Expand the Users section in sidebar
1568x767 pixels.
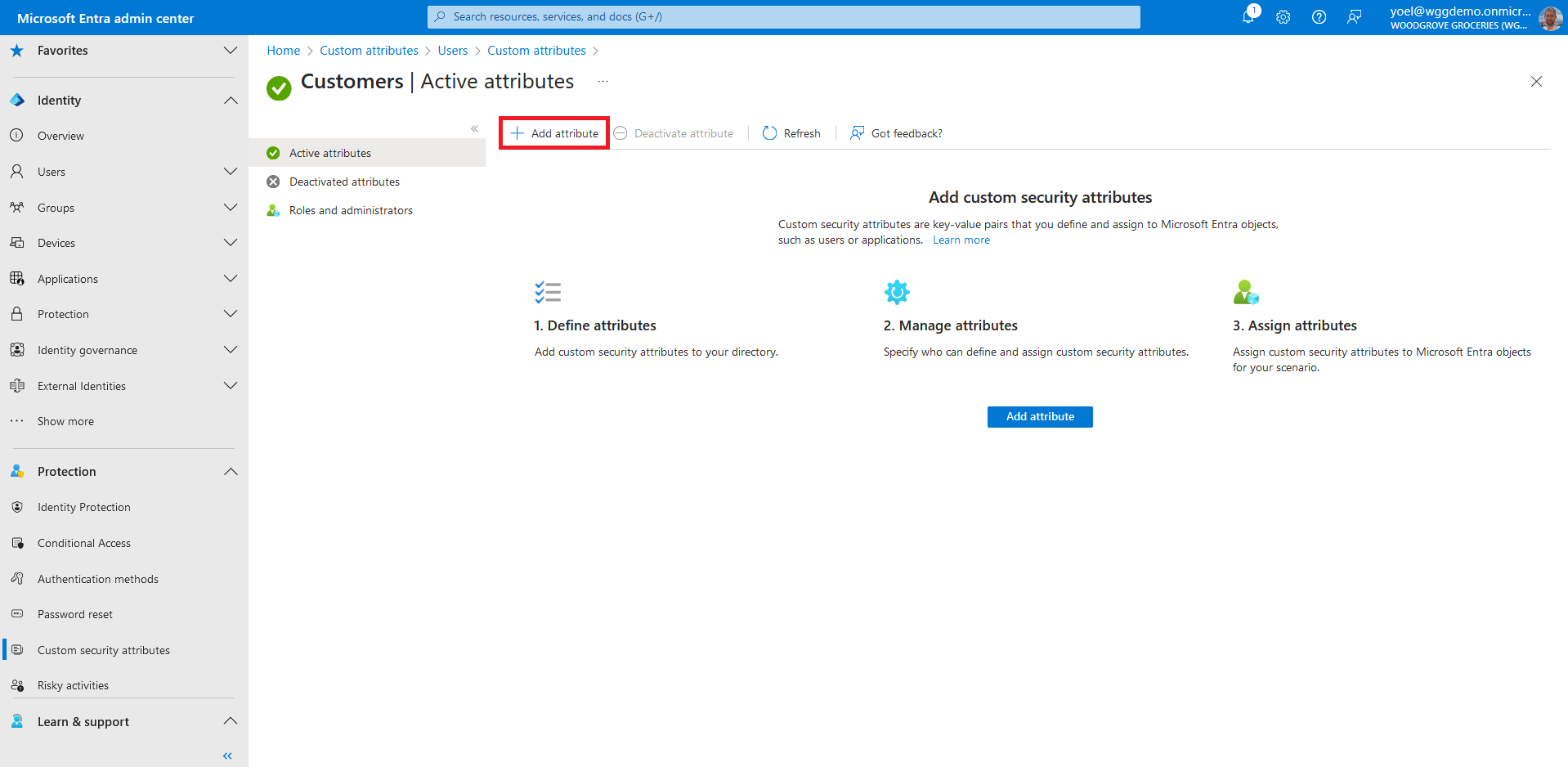[x=231, y=172]
